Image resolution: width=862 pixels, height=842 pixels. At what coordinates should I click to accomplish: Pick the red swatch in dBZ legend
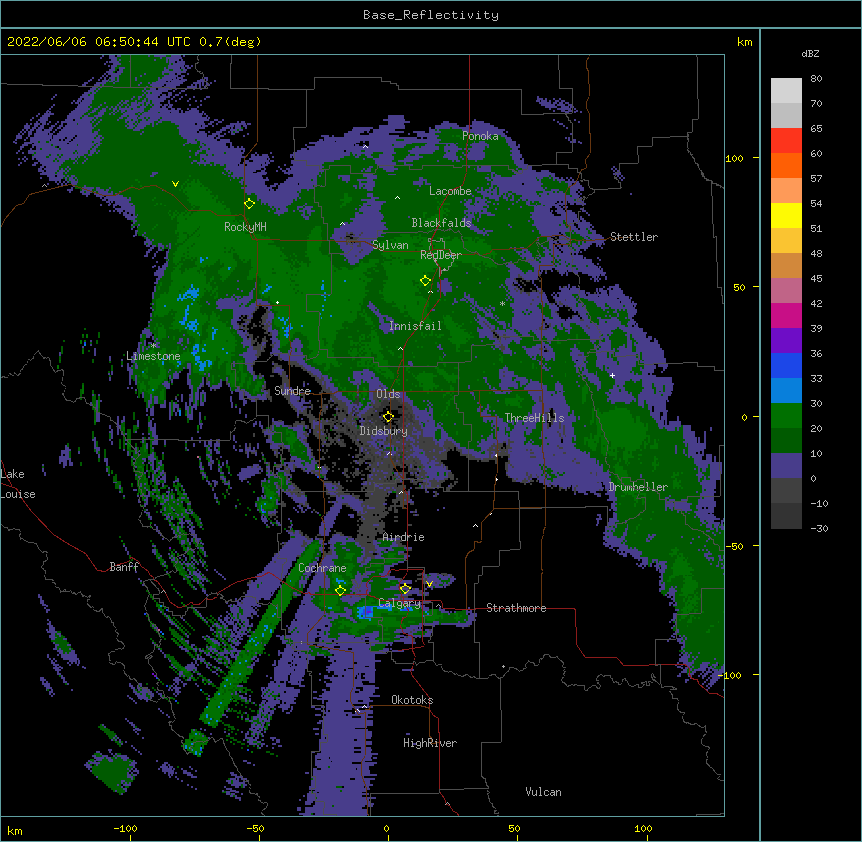coord(786,141)
